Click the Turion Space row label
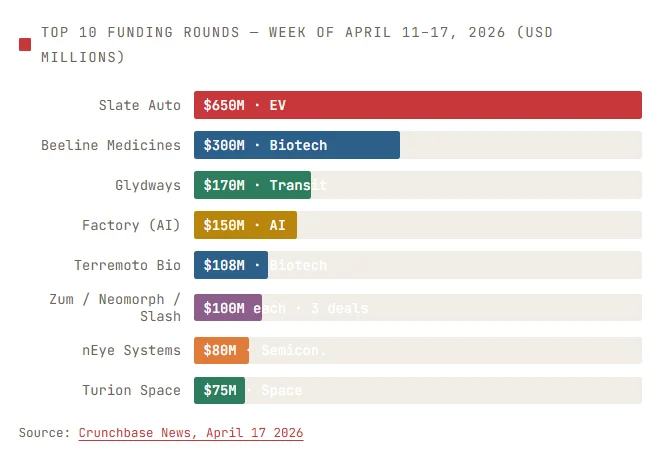The height and width of the screenshot is (456, 658). tap(131, 390)
